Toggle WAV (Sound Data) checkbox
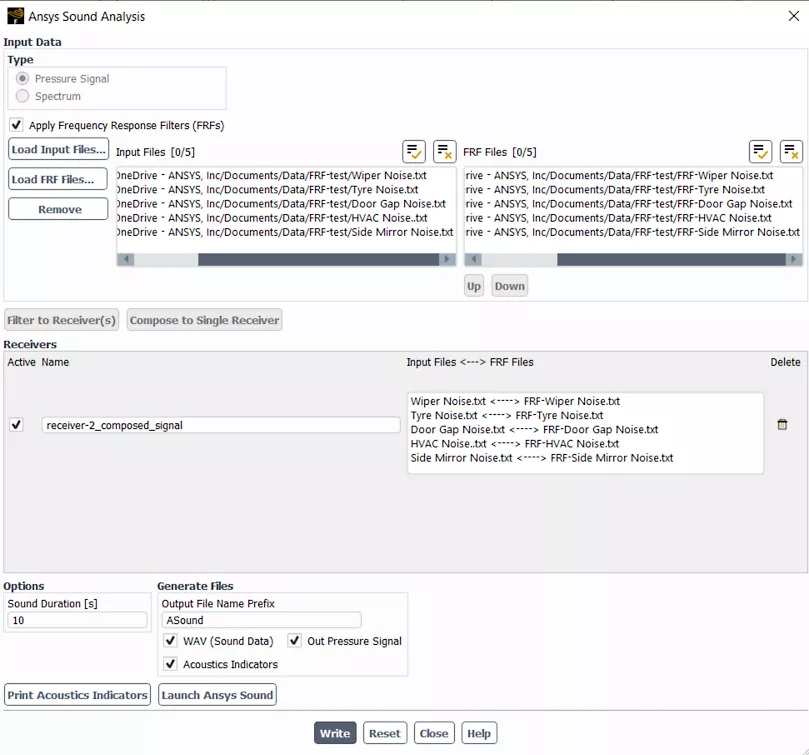The image size is (809, 755). coord(170,640)
